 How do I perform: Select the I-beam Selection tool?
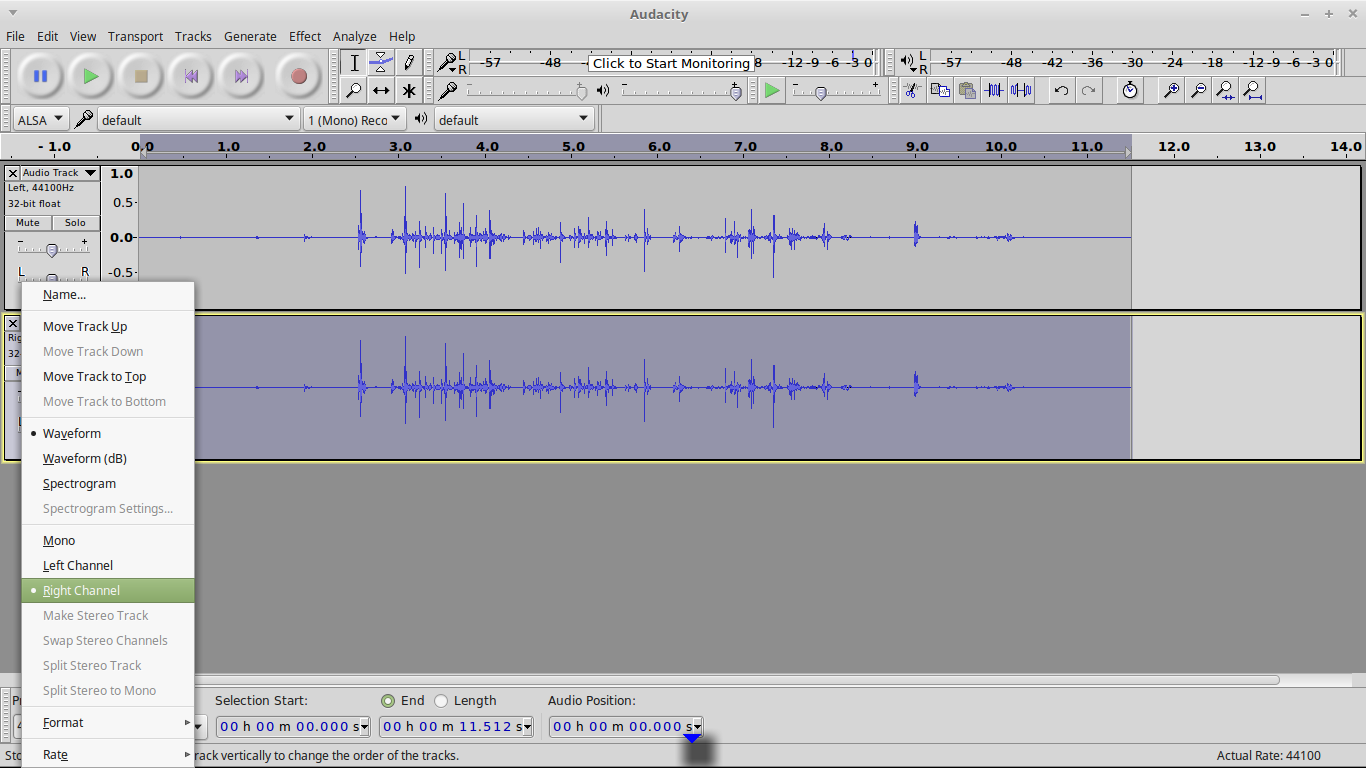(x=354, y=63)
